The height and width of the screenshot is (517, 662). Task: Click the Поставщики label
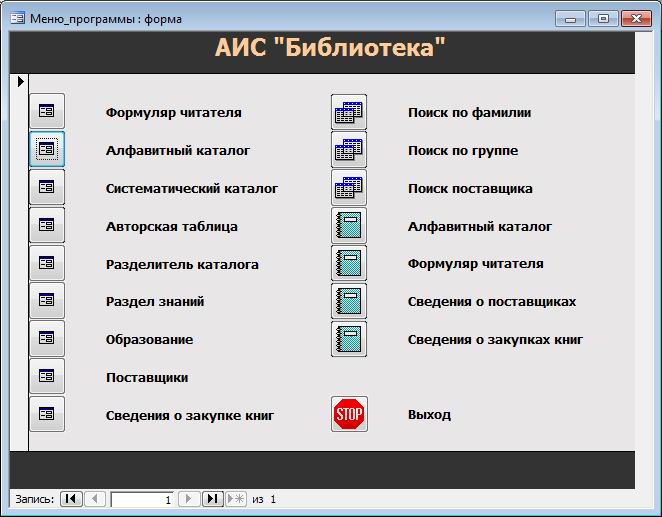(x=147, y=377)
